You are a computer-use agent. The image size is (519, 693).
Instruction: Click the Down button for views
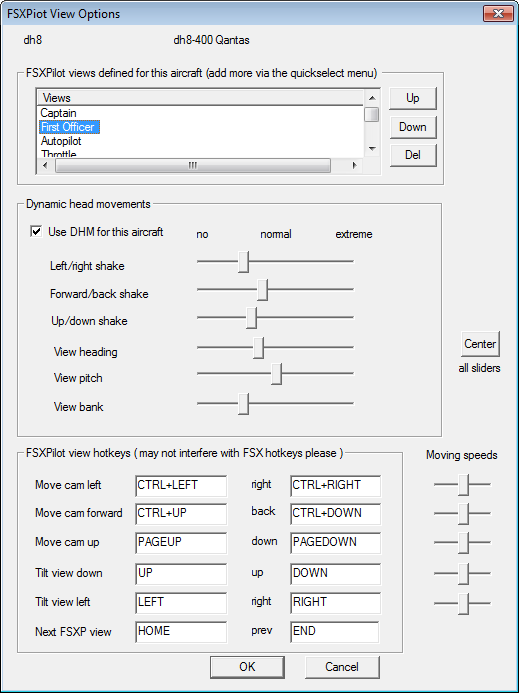click(x=412, y=127)
